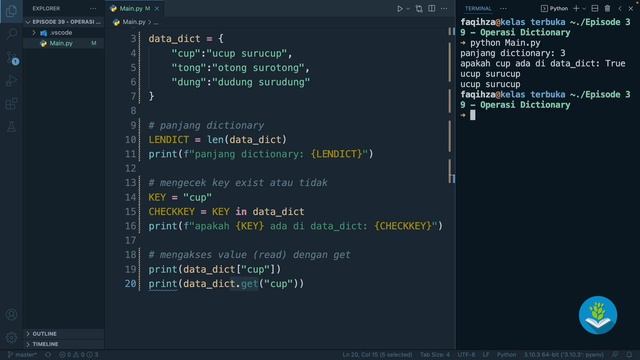Click 'panjang dictionary: 3' terminal output

pos(513,53)
